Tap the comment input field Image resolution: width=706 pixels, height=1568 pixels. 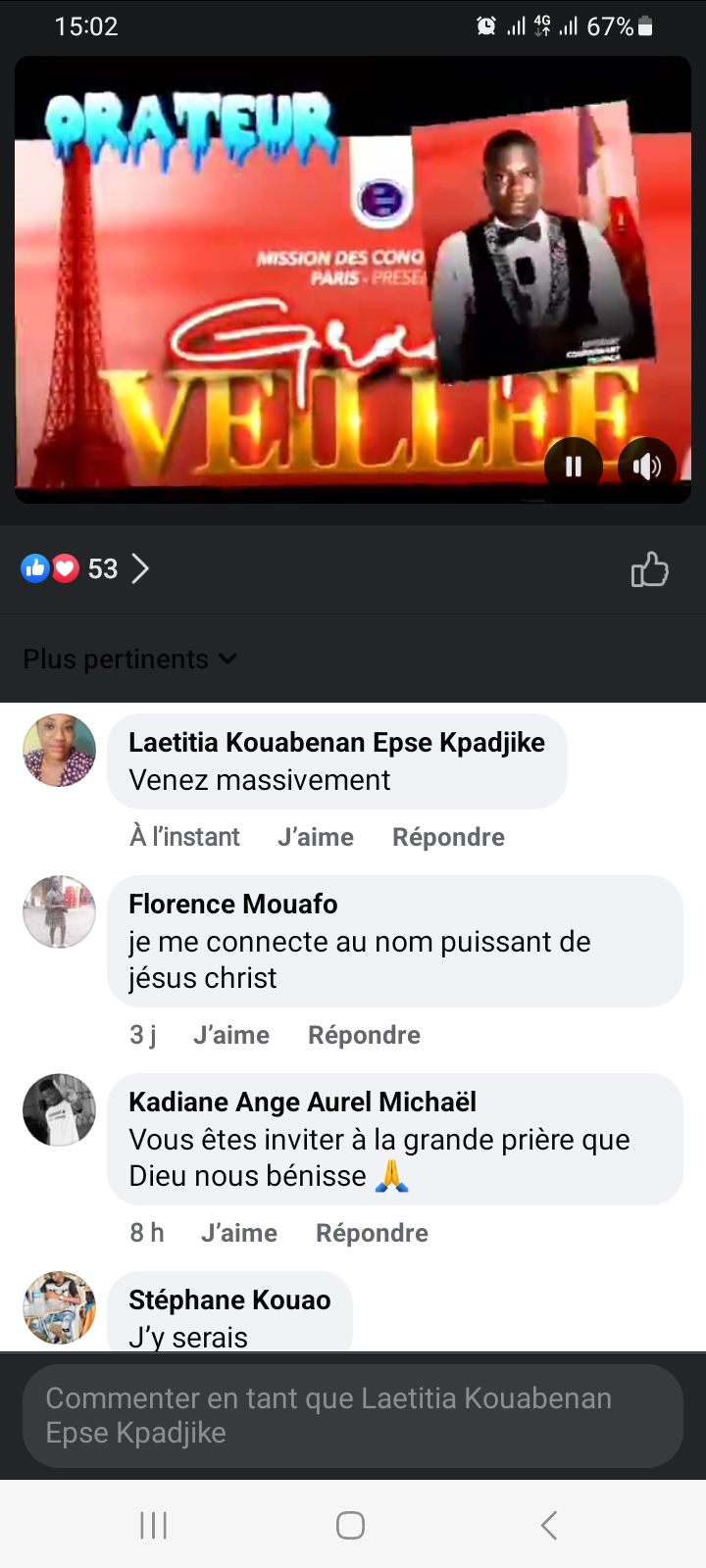click(353, 1415)
